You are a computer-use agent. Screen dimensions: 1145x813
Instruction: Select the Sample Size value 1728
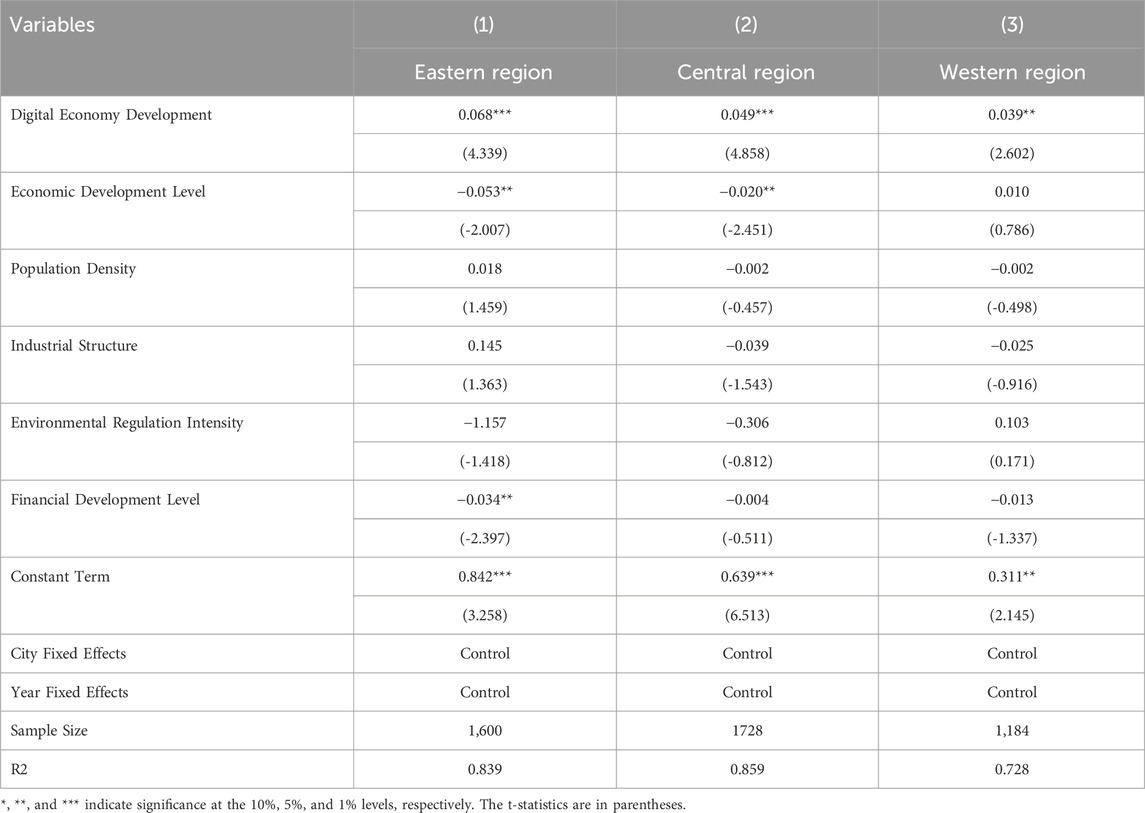tap(747, 731)
